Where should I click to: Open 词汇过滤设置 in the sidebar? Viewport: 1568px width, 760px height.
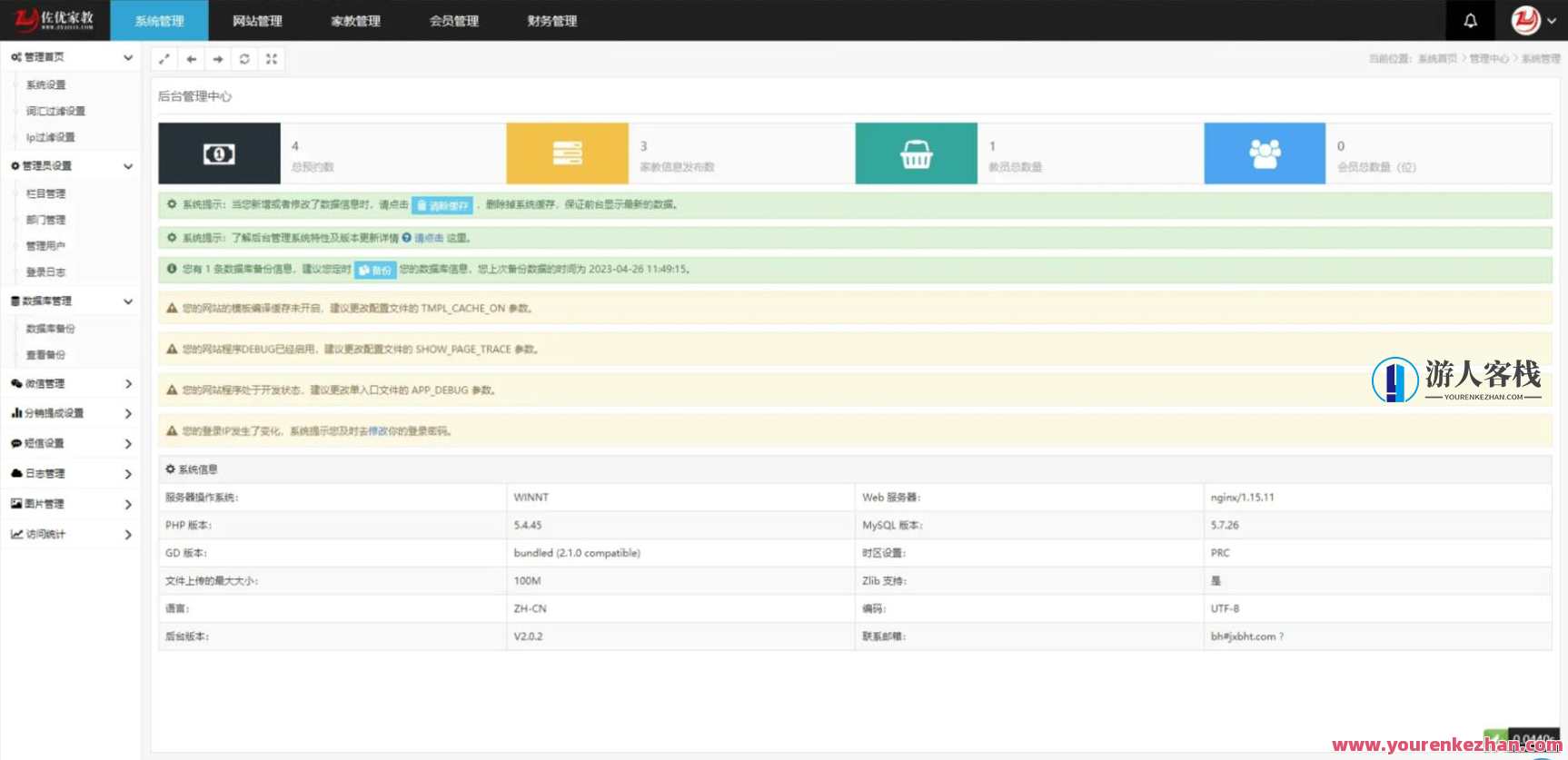point(55,111)
